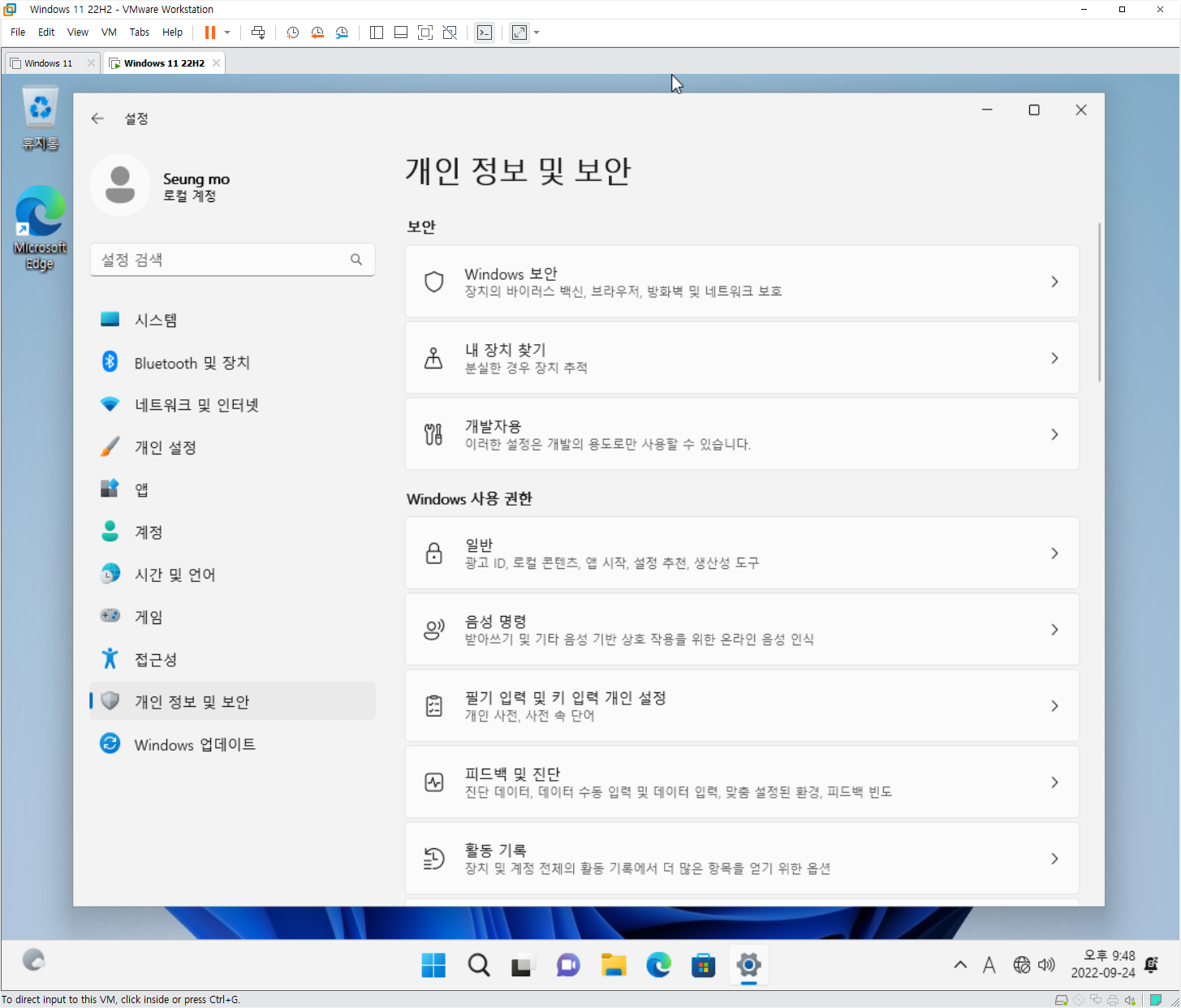Screen dimensions: 1181x1008
Task: Switch to the Windows 11 tab
Action: pyautogui.click(x=49, y=63)
